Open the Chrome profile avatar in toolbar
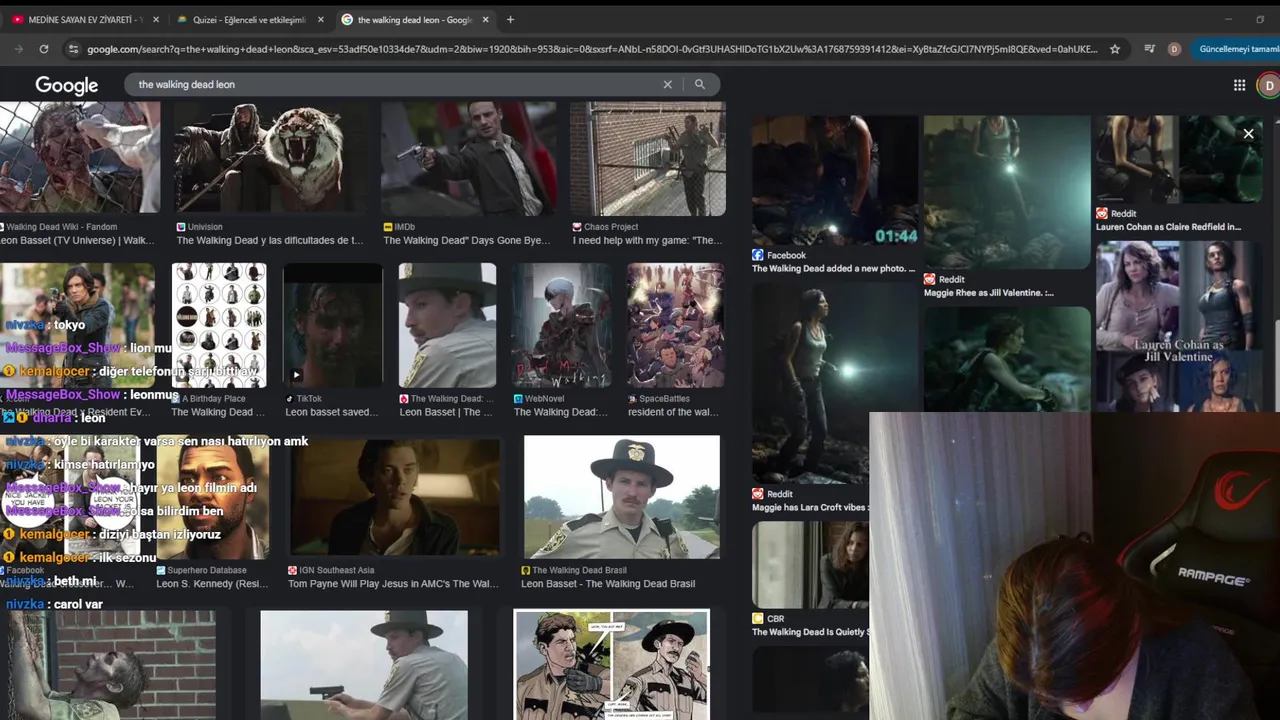 coord(1174,49)
